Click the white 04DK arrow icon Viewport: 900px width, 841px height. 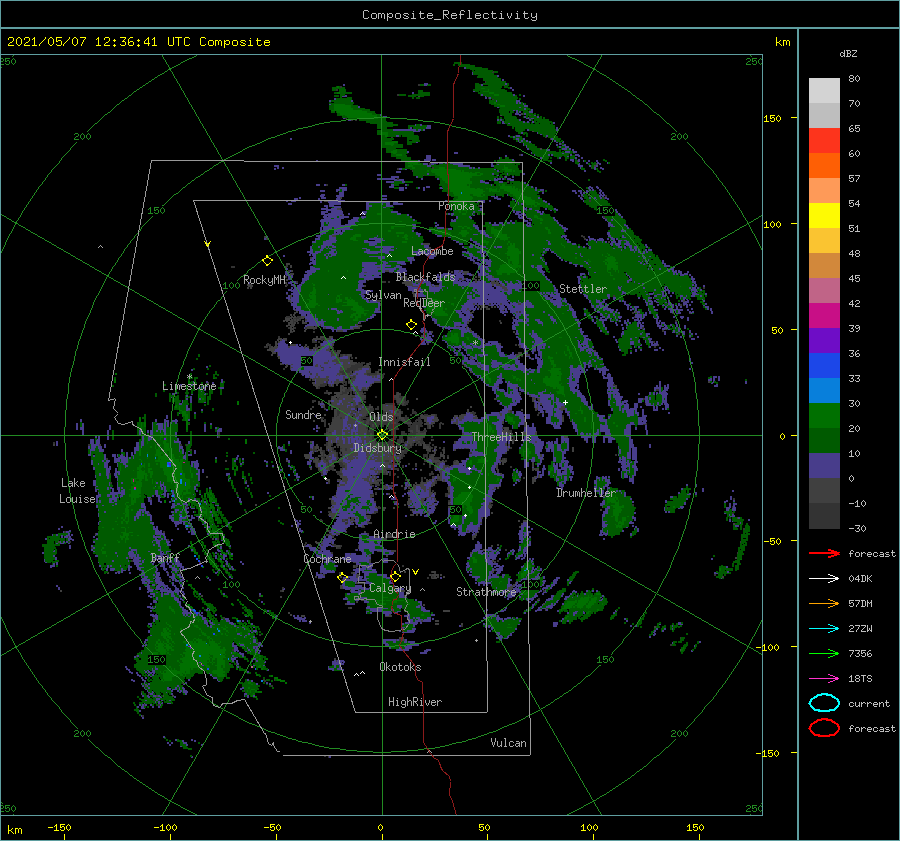point(824,579)
